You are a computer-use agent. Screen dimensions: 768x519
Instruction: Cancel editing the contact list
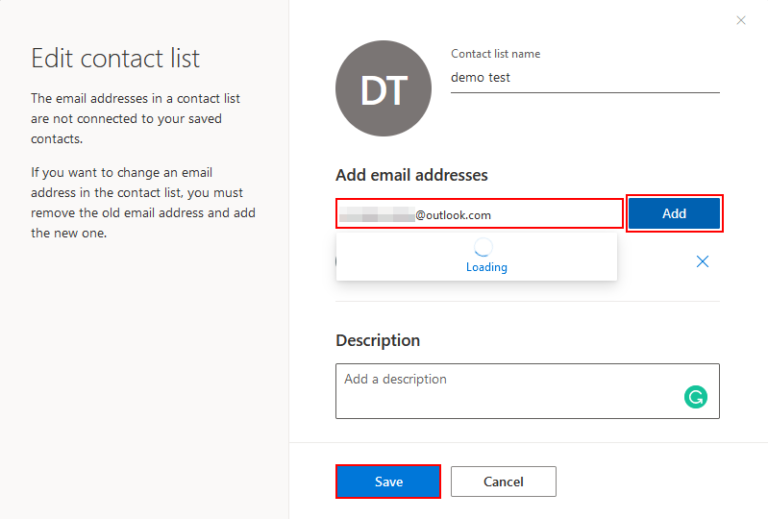504,482
